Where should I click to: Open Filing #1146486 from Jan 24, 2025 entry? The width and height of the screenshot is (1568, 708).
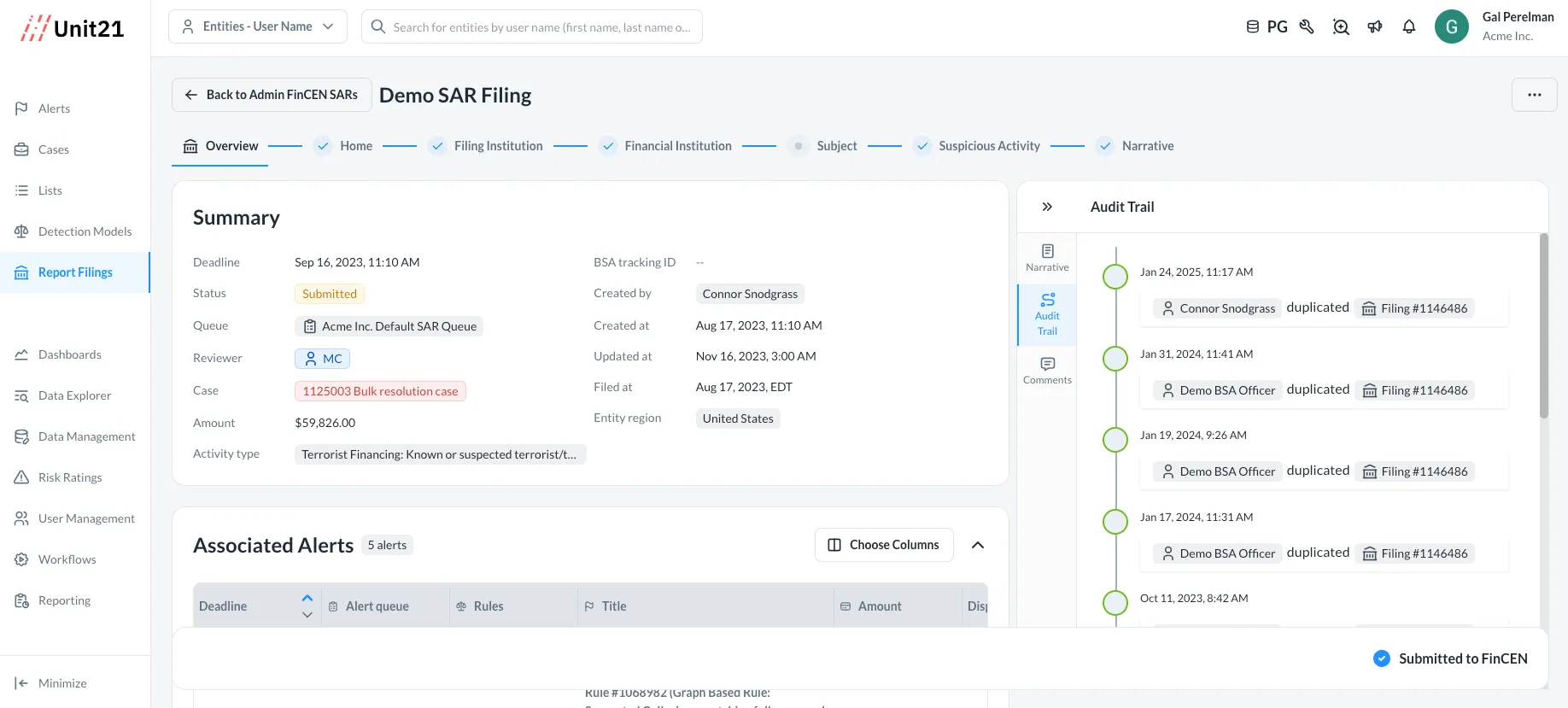[1414, 308]
